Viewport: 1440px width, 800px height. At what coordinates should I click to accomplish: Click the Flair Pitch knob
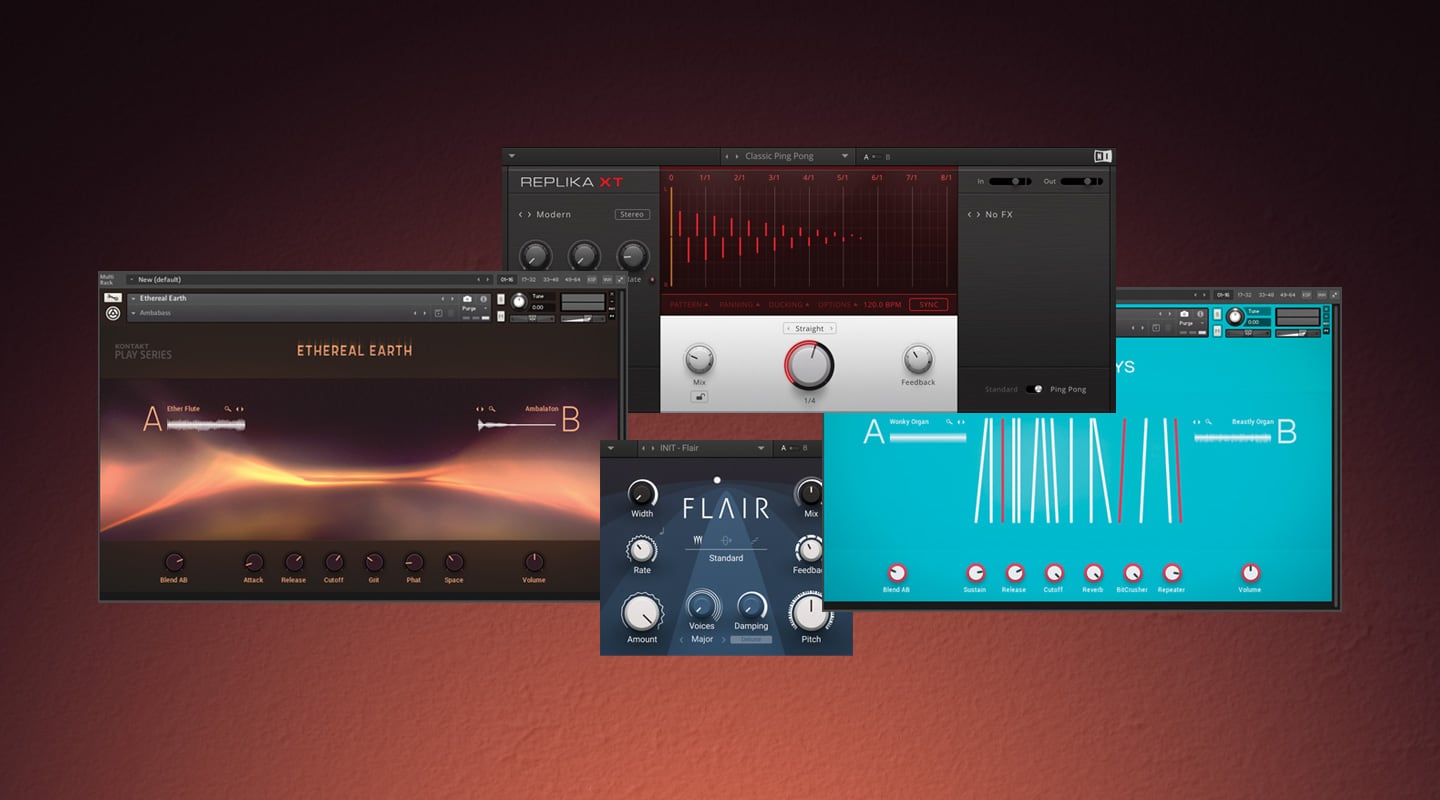810,612
